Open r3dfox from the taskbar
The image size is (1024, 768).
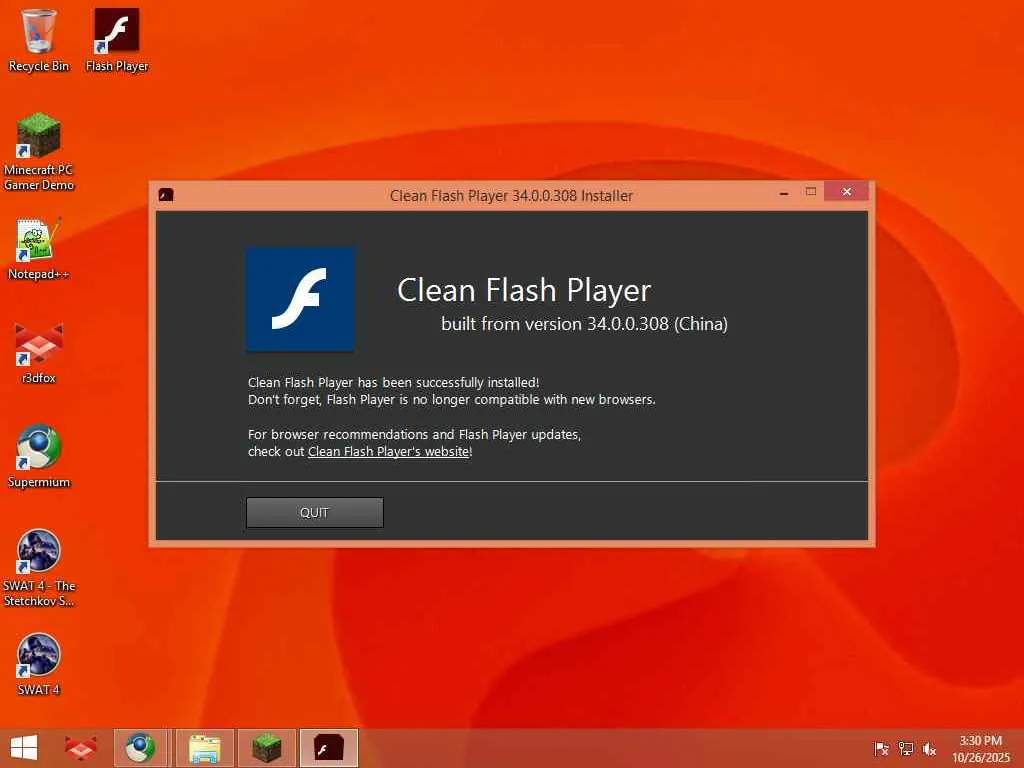[x=81, y=748]
